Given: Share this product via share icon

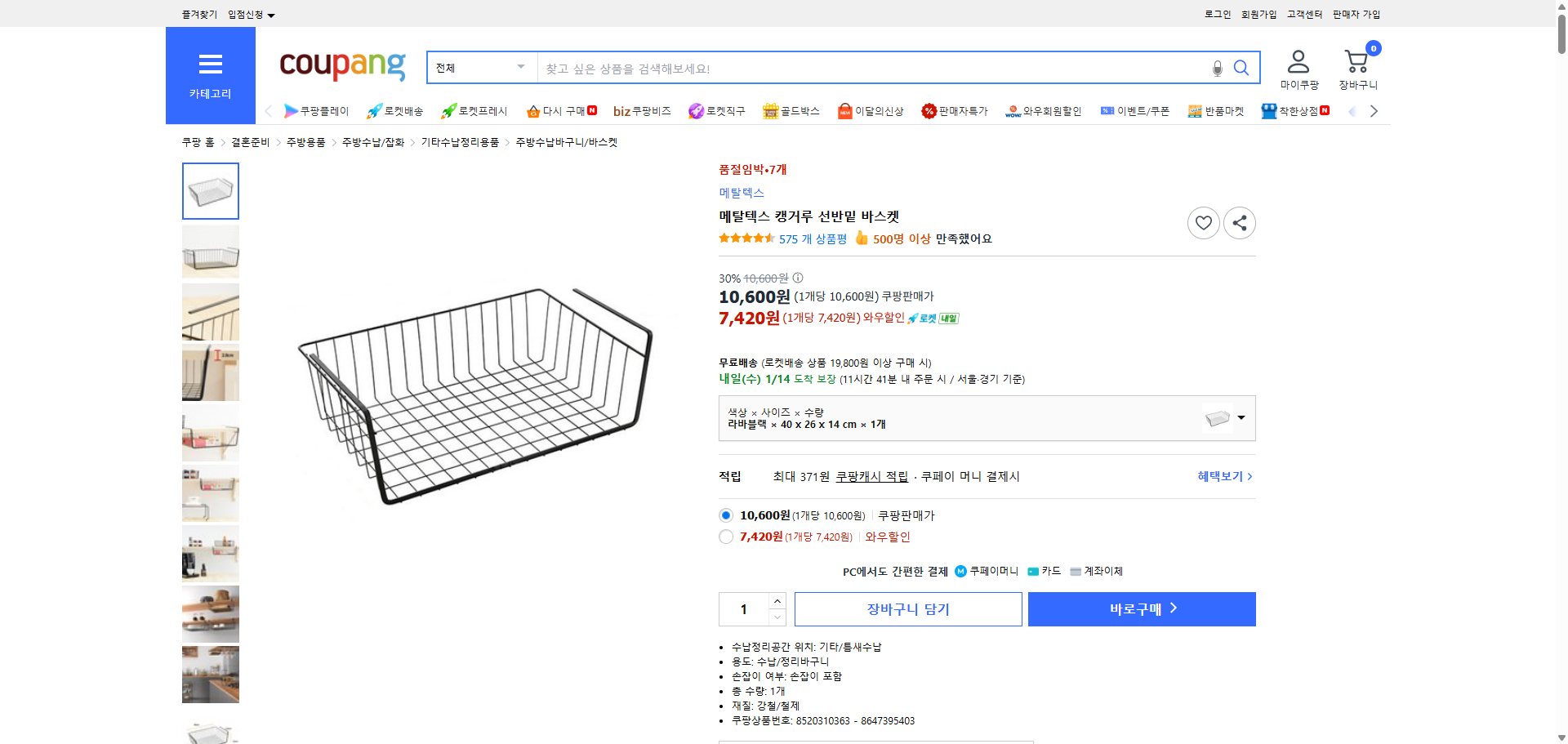Looking at the screenshot, I should click(1239, 222).
